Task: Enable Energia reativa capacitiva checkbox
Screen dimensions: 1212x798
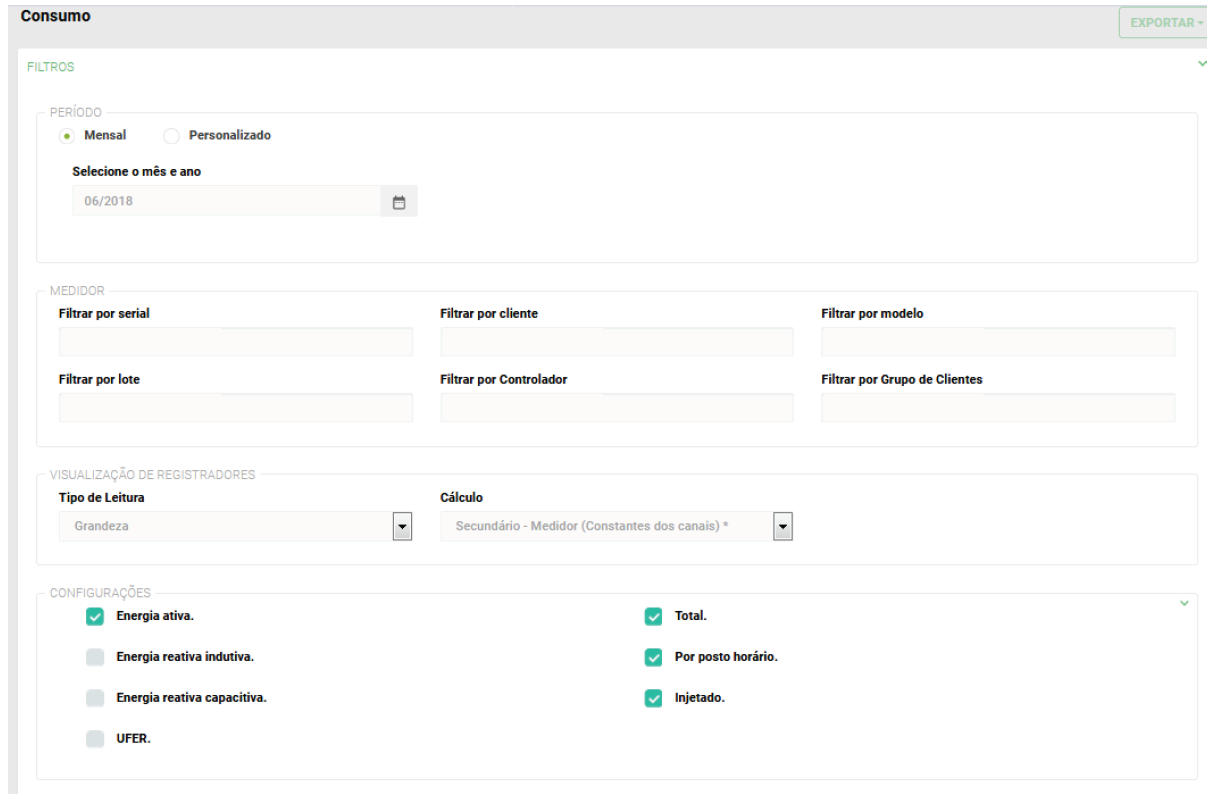Action: (x=95, y=698)
